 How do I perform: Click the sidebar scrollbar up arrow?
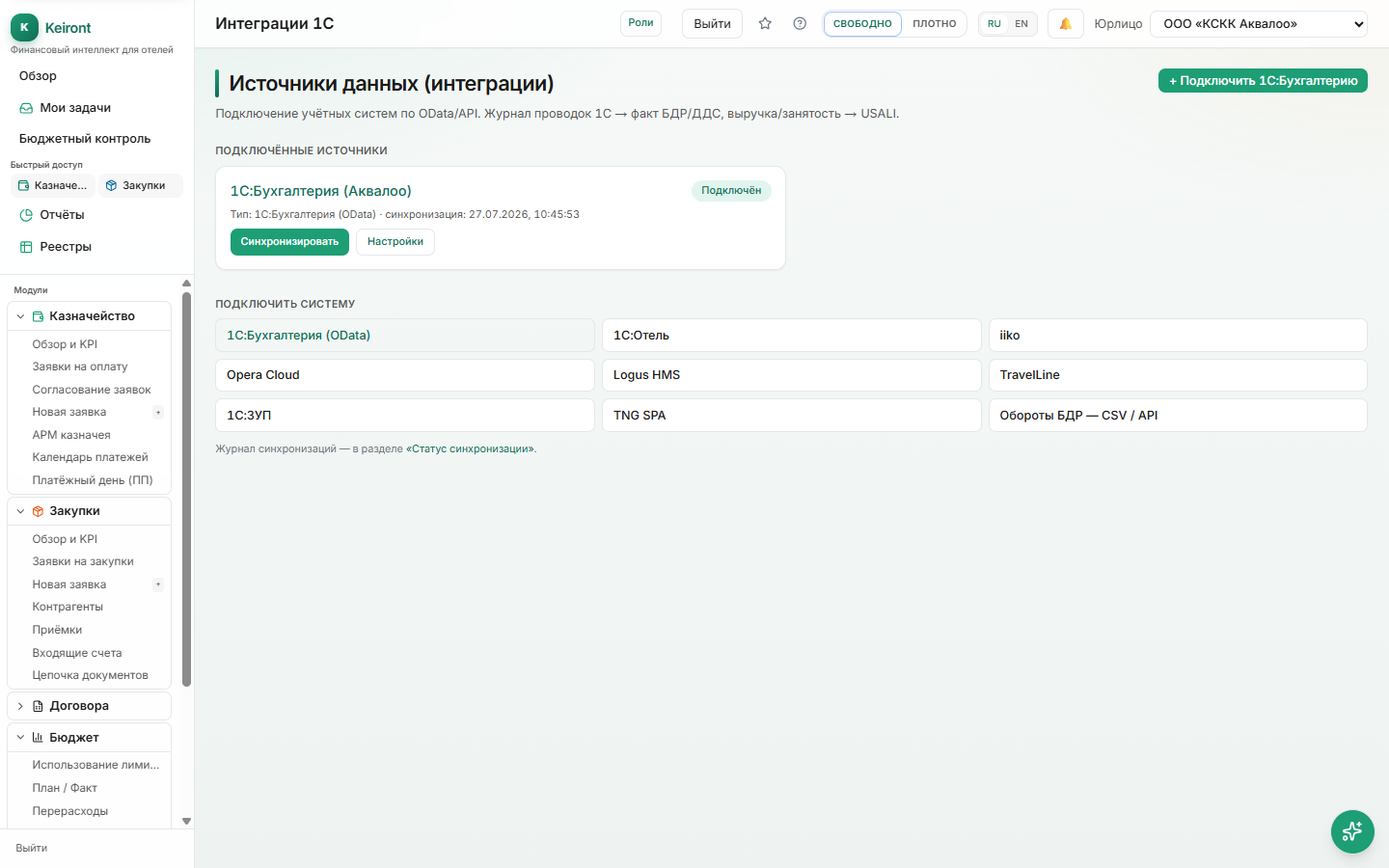186,284
